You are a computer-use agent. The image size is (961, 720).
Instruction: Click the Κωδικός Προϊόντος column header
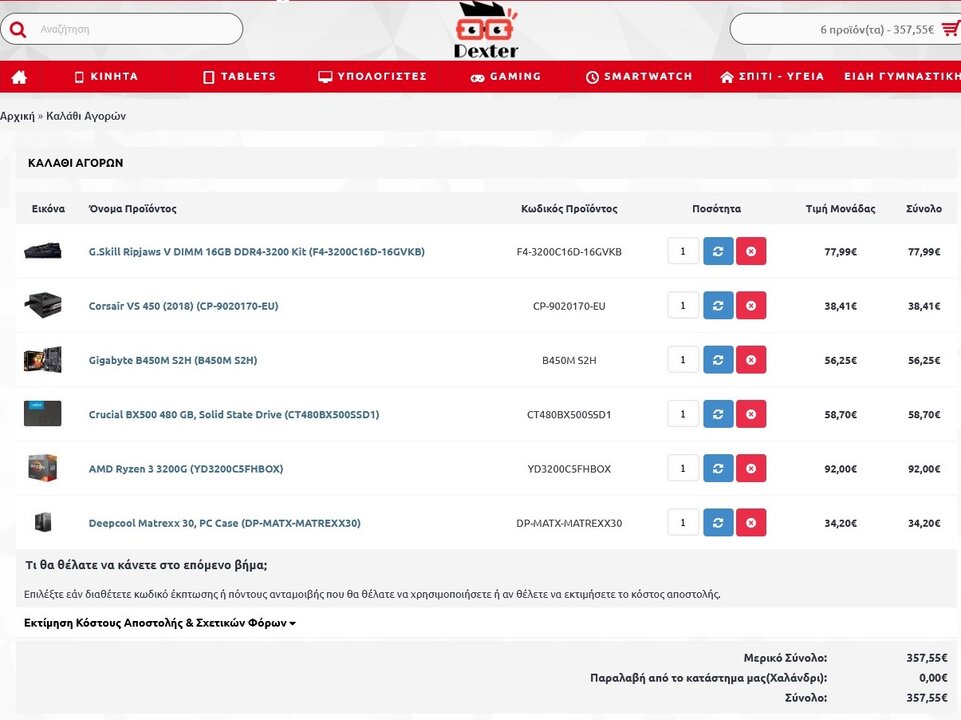pyautogui.click(x=569, y=208)
